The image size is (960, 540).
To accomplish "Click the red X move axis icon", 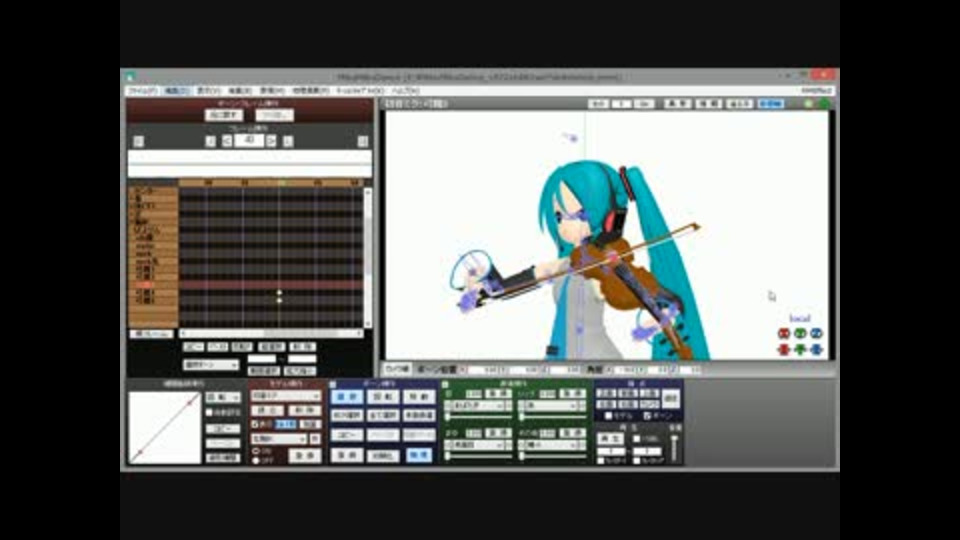I will point(784,350).
